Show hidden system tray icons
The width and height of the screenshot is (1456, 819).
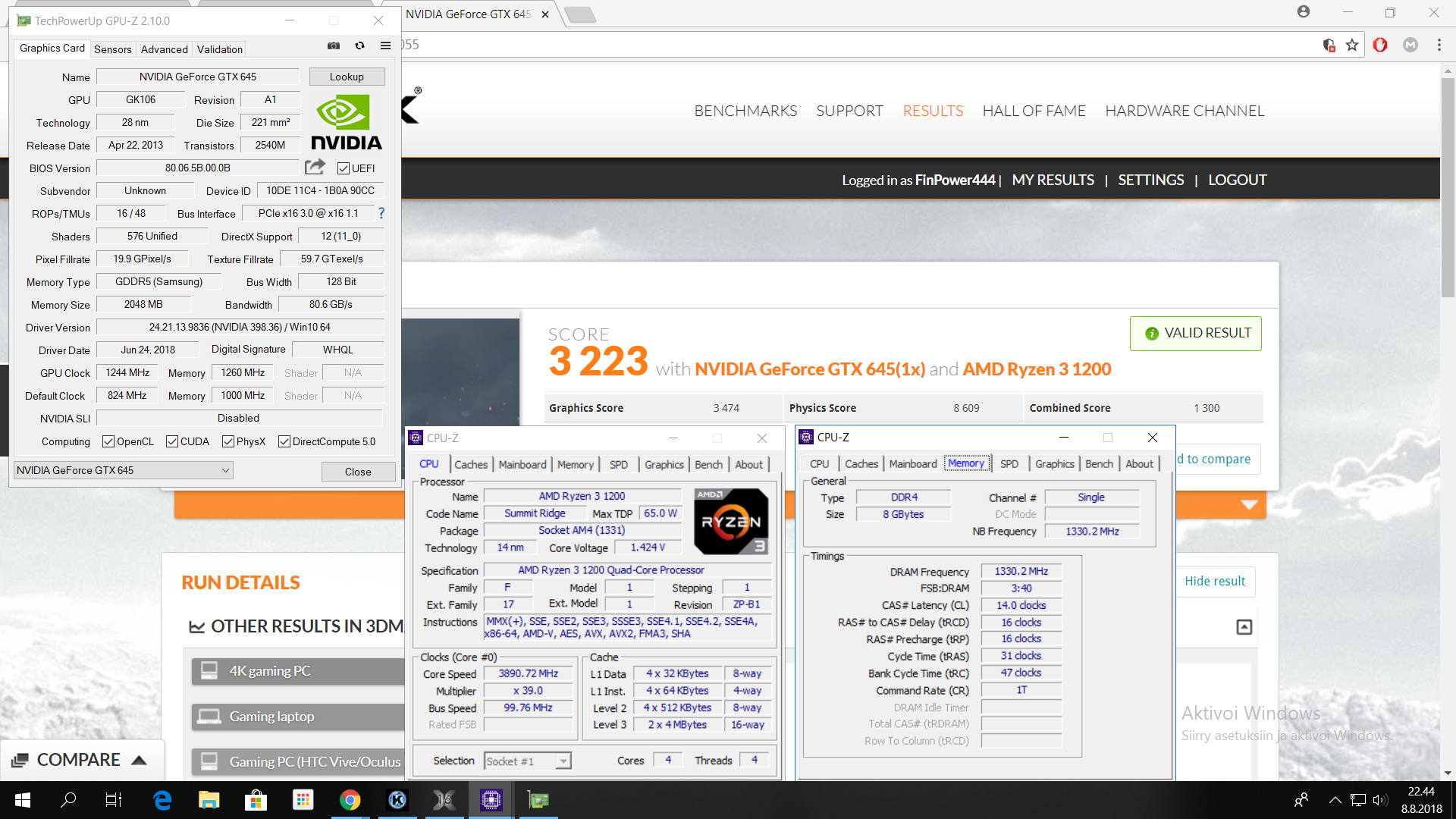tap(1335, 800)
